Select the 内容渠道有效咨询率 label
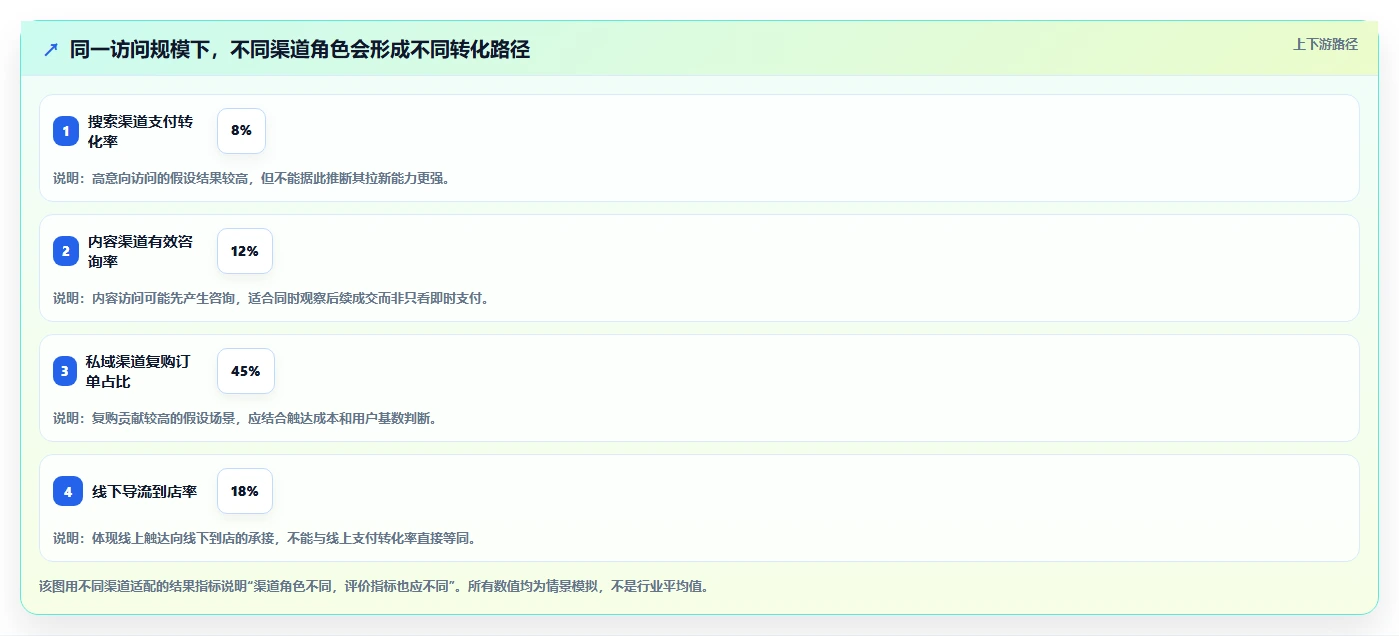The width and height of the screenshot is (1399, 636). 141,251
